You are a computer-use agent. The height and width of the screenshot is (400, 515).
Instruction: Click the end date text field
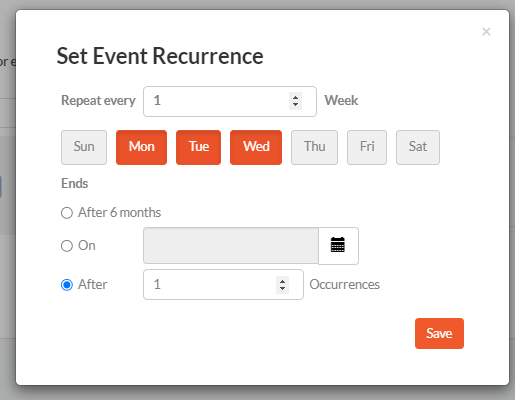231,246
